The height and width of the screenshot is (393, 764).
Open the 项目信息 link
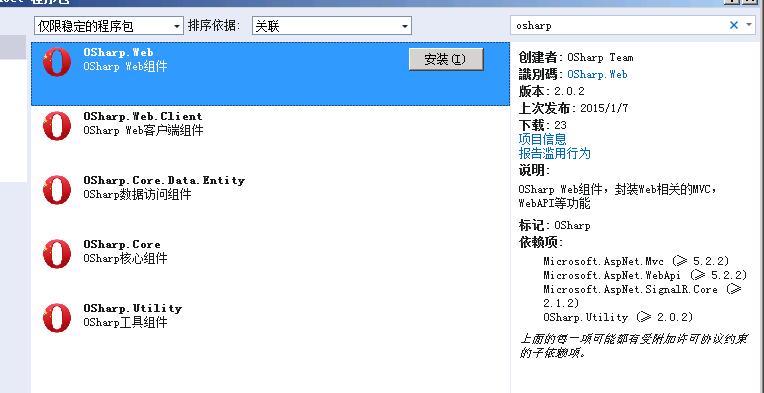click(x=542, y=139)
